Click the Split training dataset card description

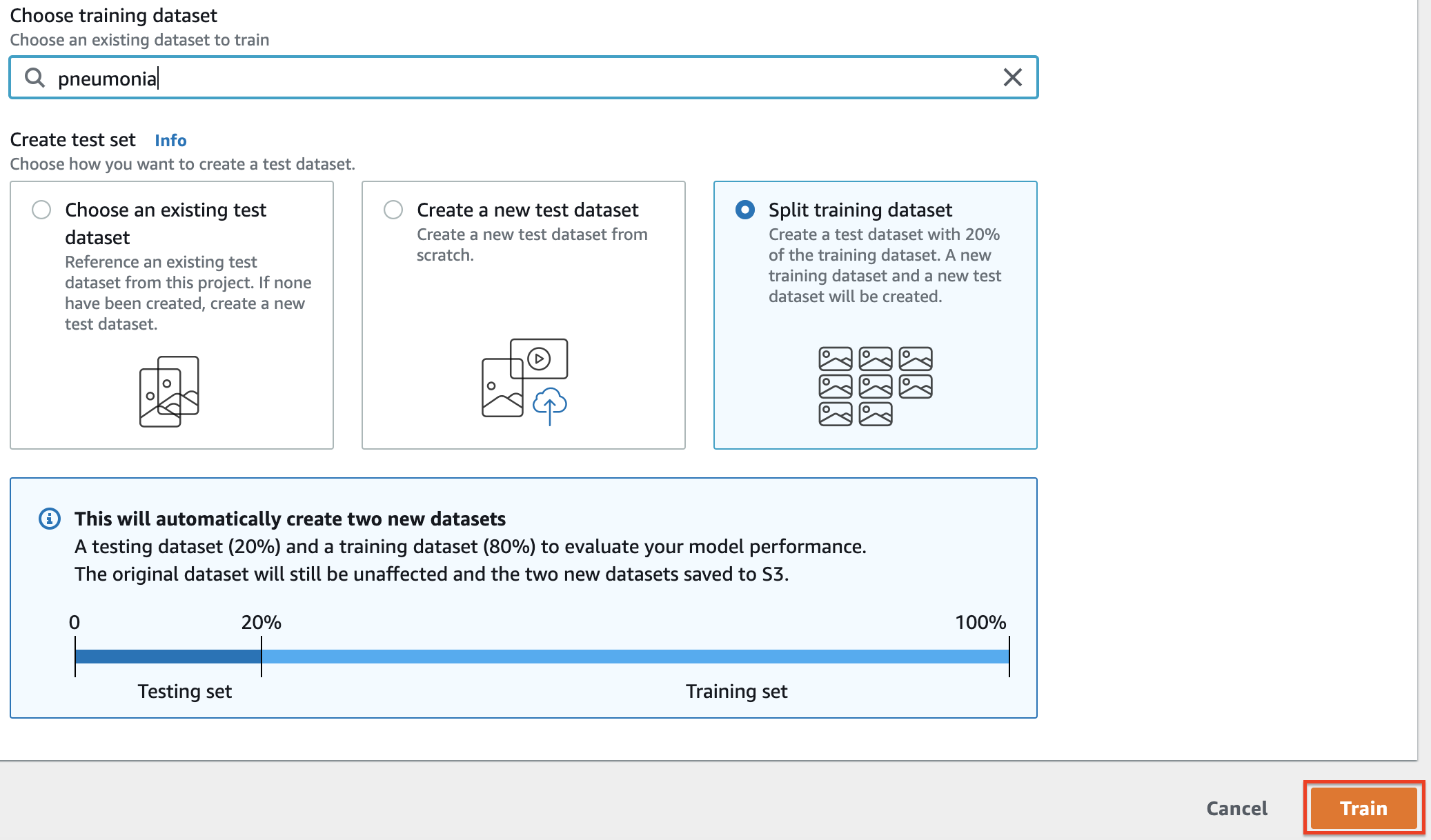885,266
